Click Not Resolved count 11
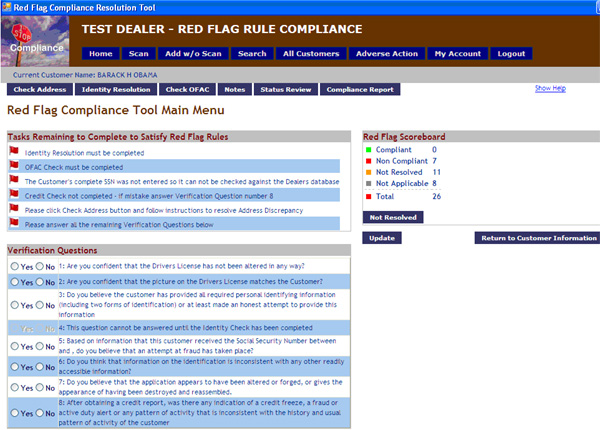 point(437,172)
